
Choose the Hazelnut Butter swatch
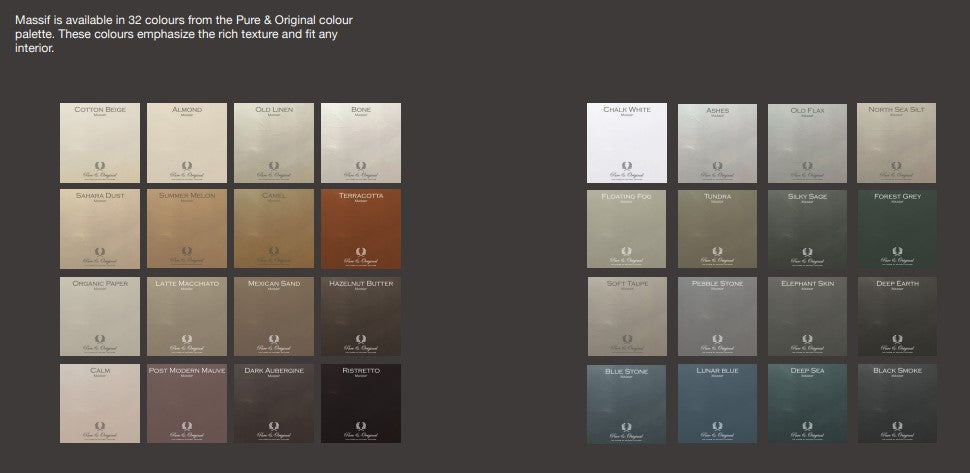(x=361, y=316)
